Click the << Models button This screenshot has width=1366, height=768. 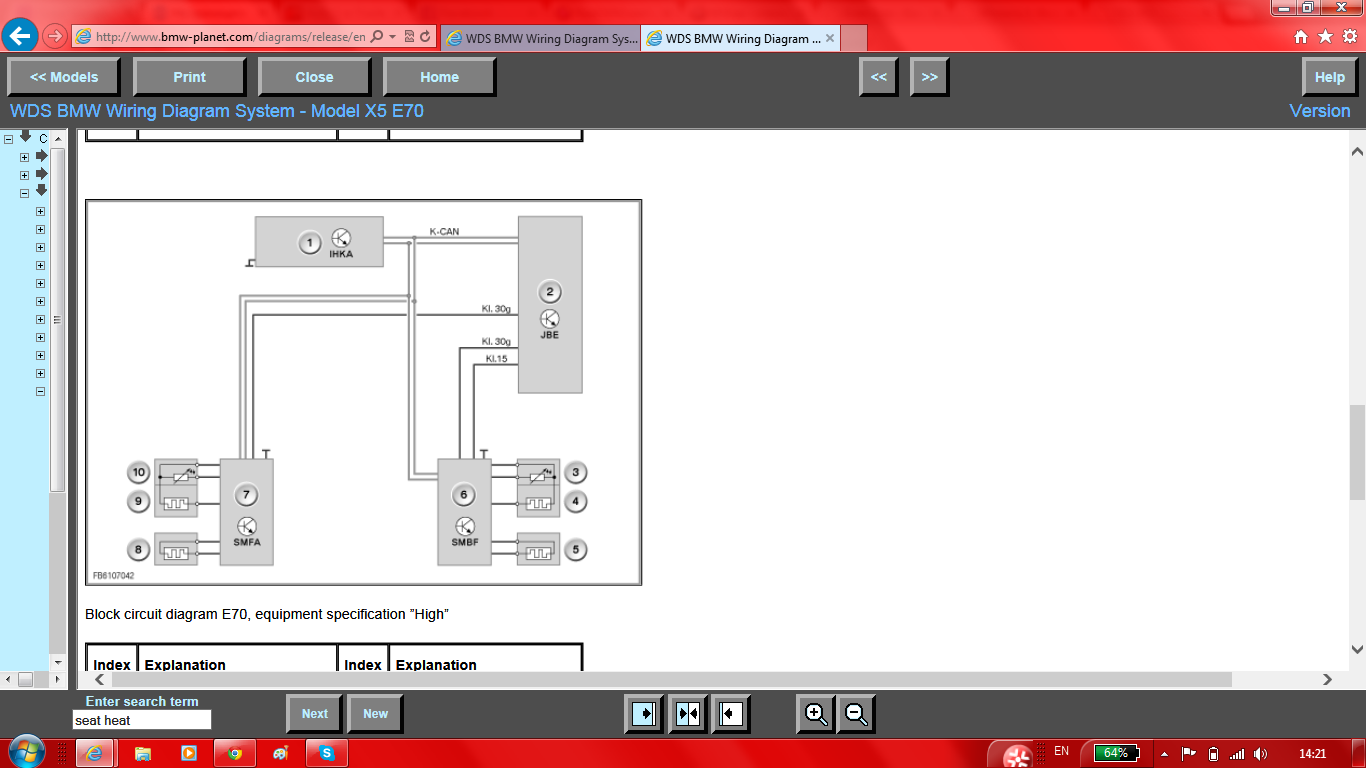pos(64,77)
